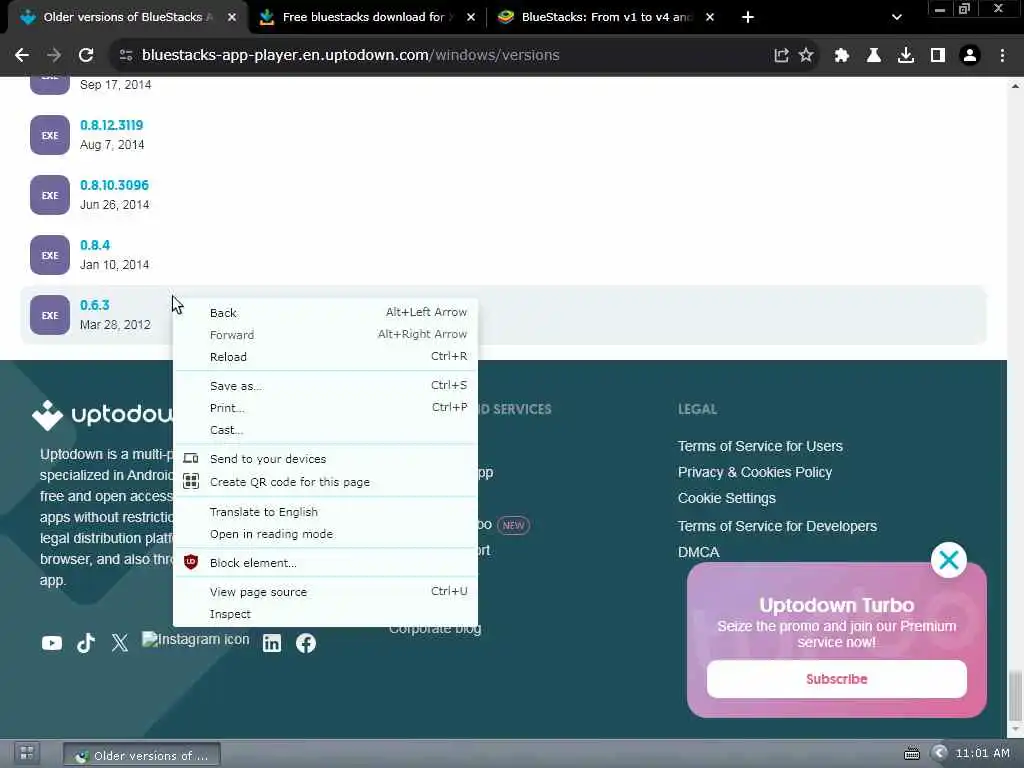Open Uptodown Facebook icon
The width and height of the screenshot is (1024, 768).
(x=306, y=643)
